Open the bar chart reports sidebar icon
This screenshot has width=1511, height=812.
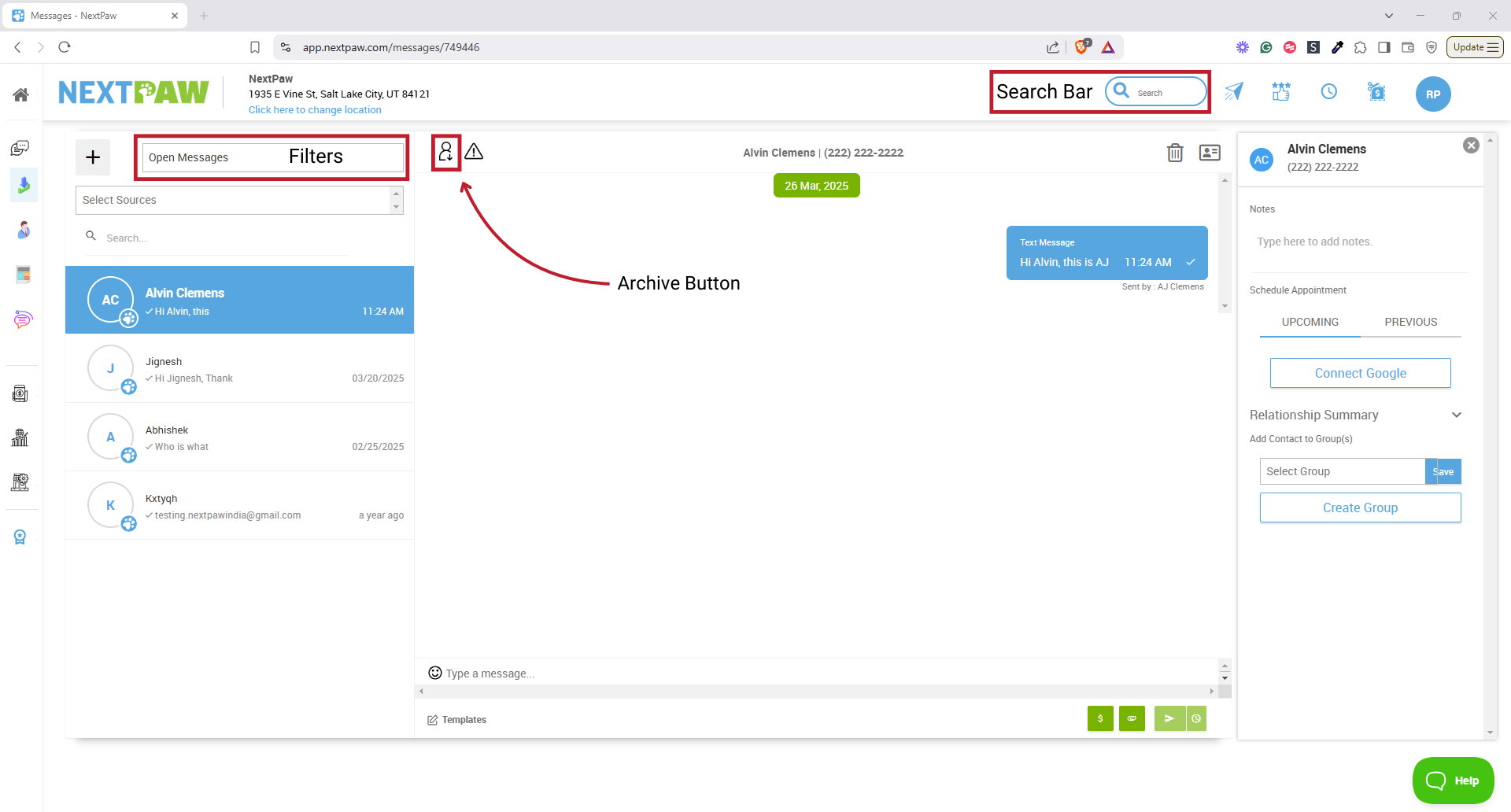coord(20,437)
